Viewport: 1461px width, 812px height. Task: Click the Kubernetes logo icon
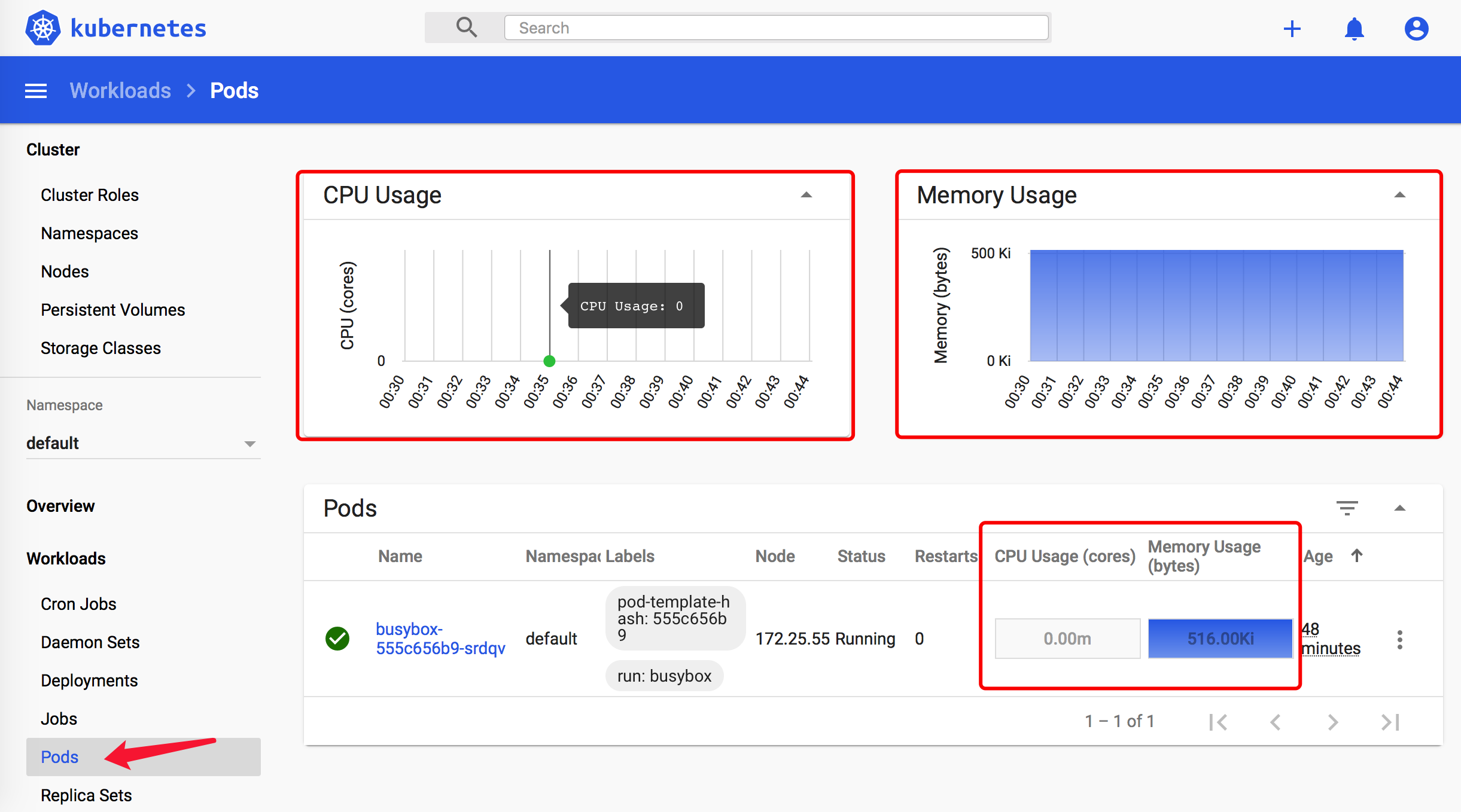tap(43, 28)
